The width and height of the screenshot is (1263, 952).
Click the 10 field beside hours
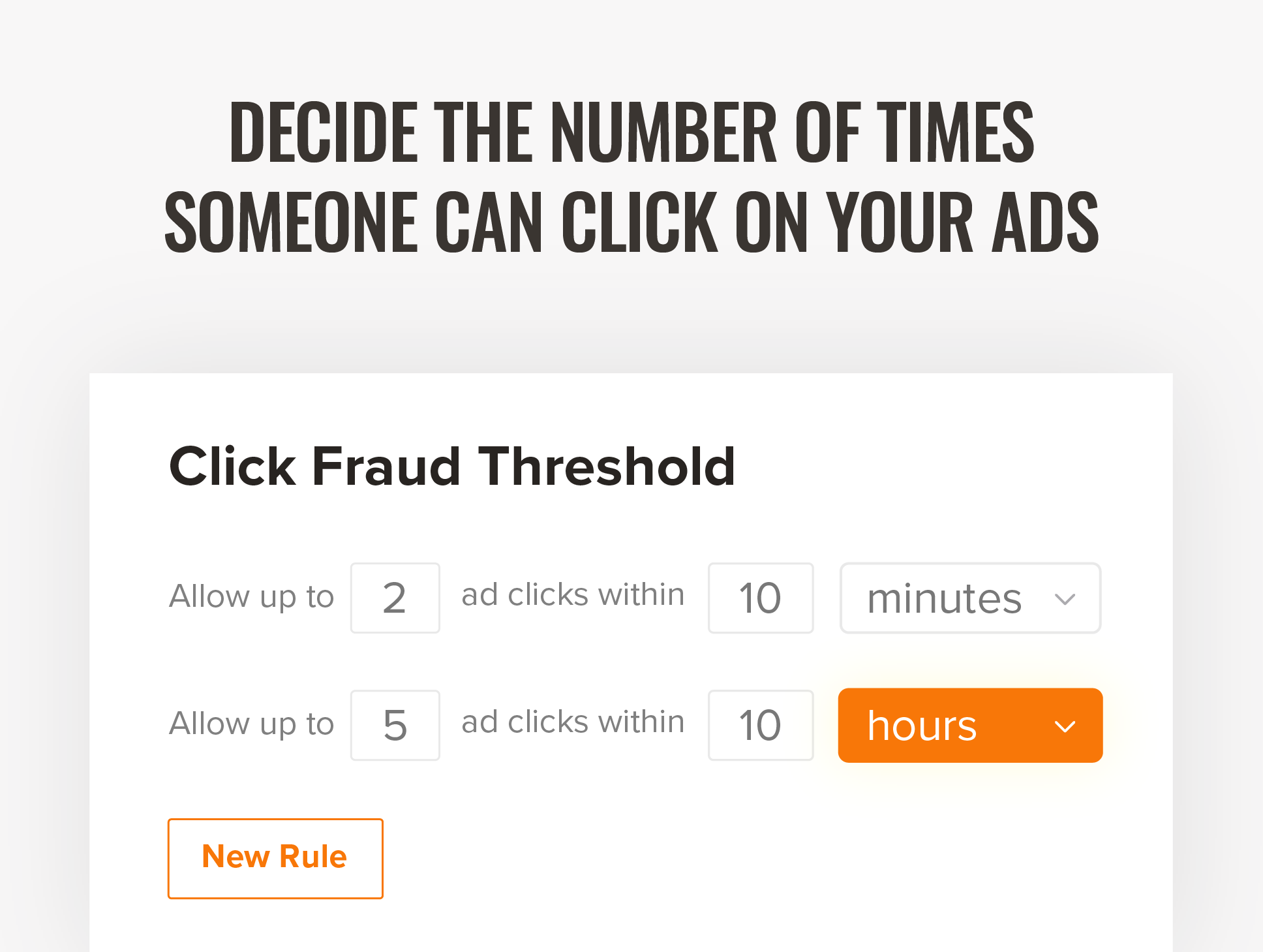(x=760, y=725)
